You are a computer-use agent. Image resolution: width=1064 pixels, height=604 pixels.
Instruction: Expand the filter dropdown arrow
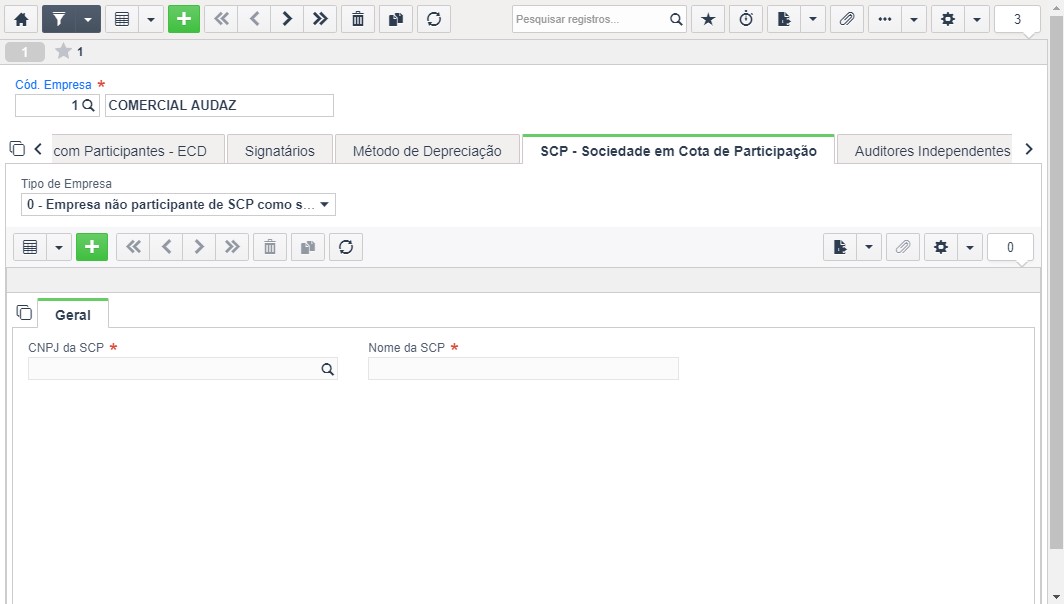(x=88, y=19)
